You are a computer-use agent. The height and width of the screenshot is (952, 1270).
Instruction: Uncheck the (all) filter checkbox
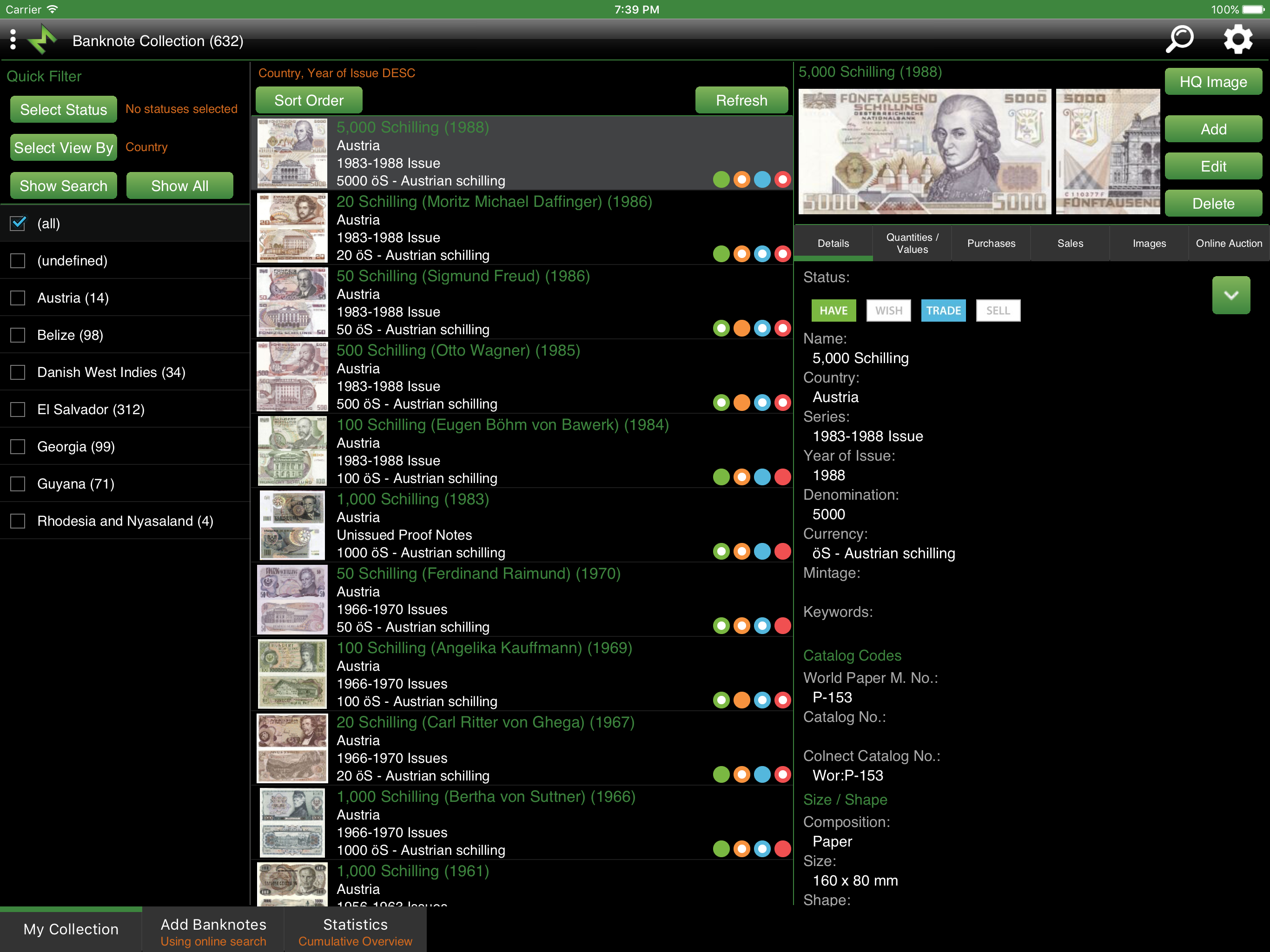click(x=19, y=224)
